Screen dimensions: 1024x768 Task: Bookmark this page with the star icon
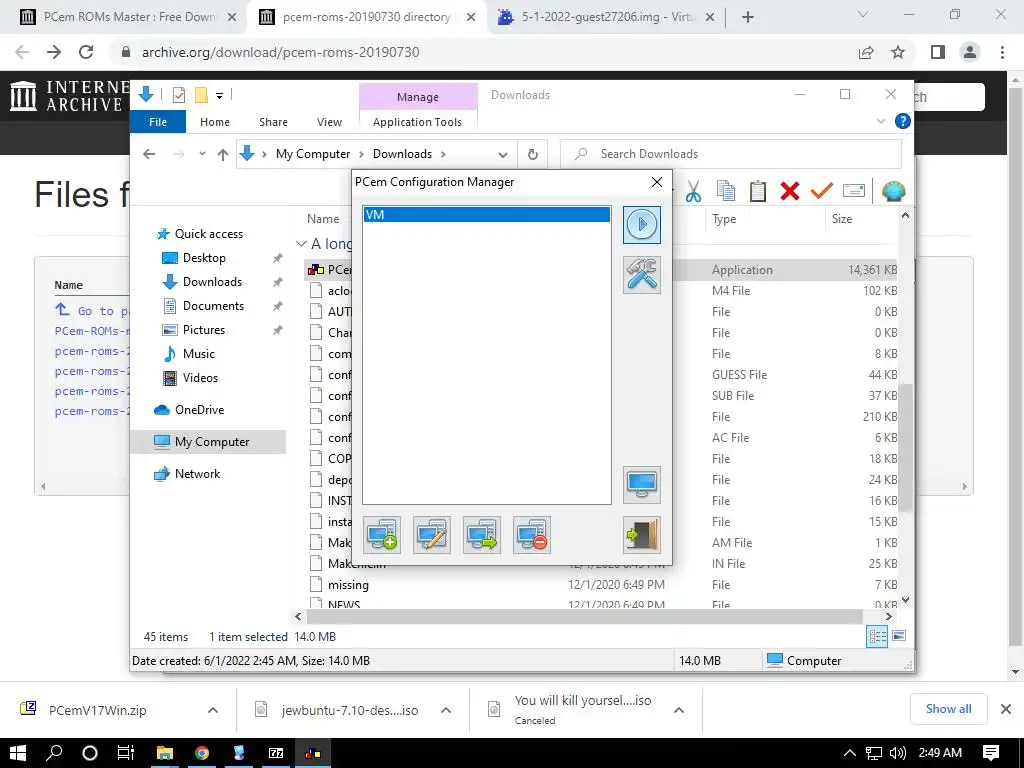click(898, 52)
